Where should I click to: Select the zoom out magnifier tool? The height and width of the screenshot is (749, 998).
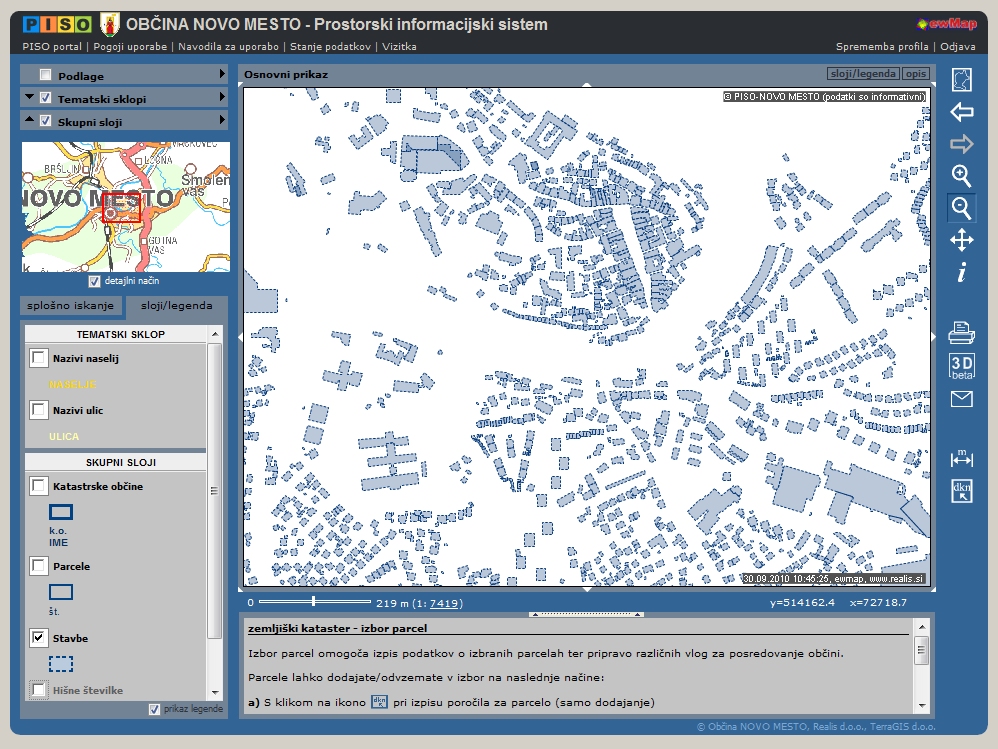click(x=961, y=208)
